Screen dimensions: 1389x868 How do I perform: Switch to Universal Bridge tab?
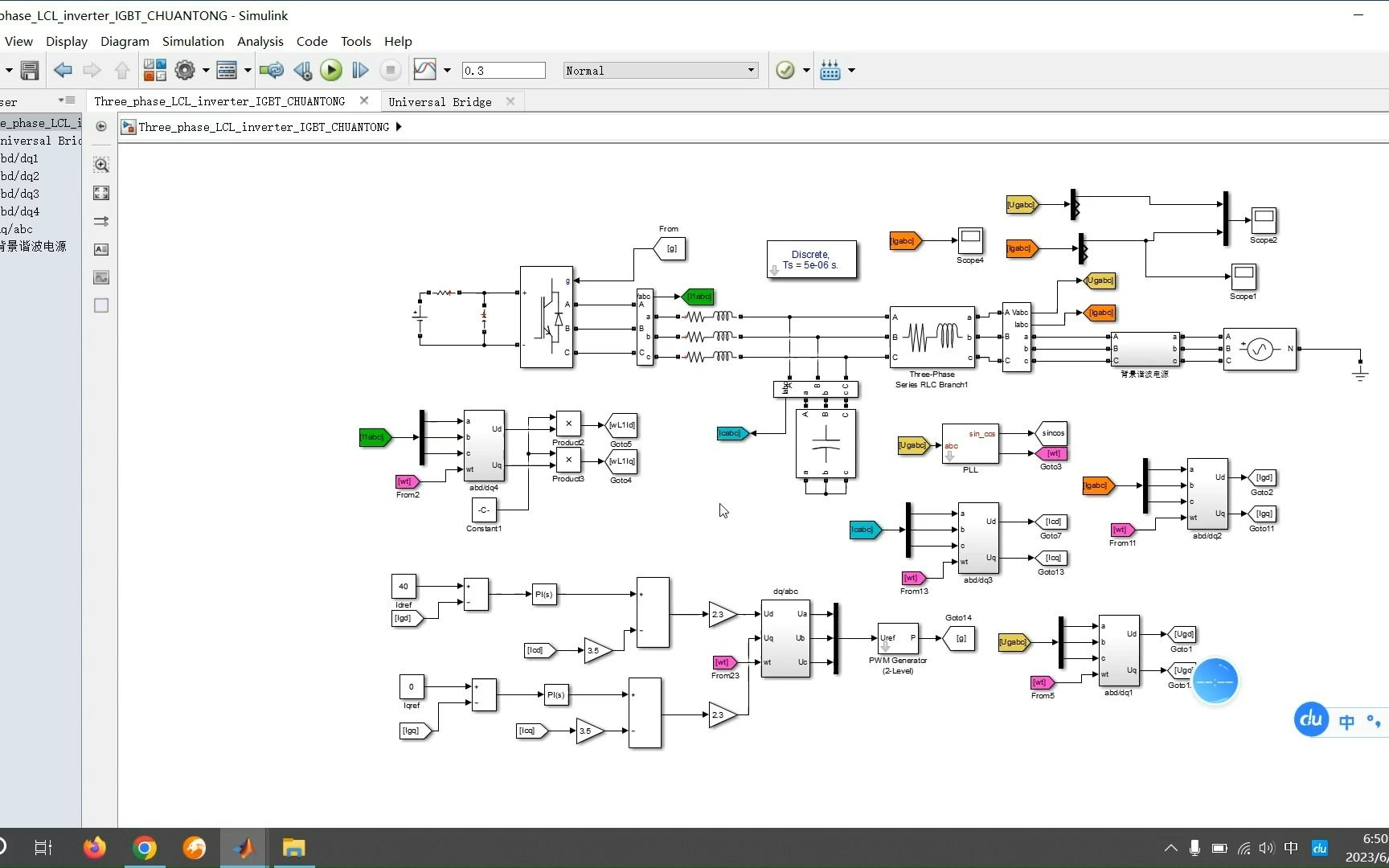440,101
